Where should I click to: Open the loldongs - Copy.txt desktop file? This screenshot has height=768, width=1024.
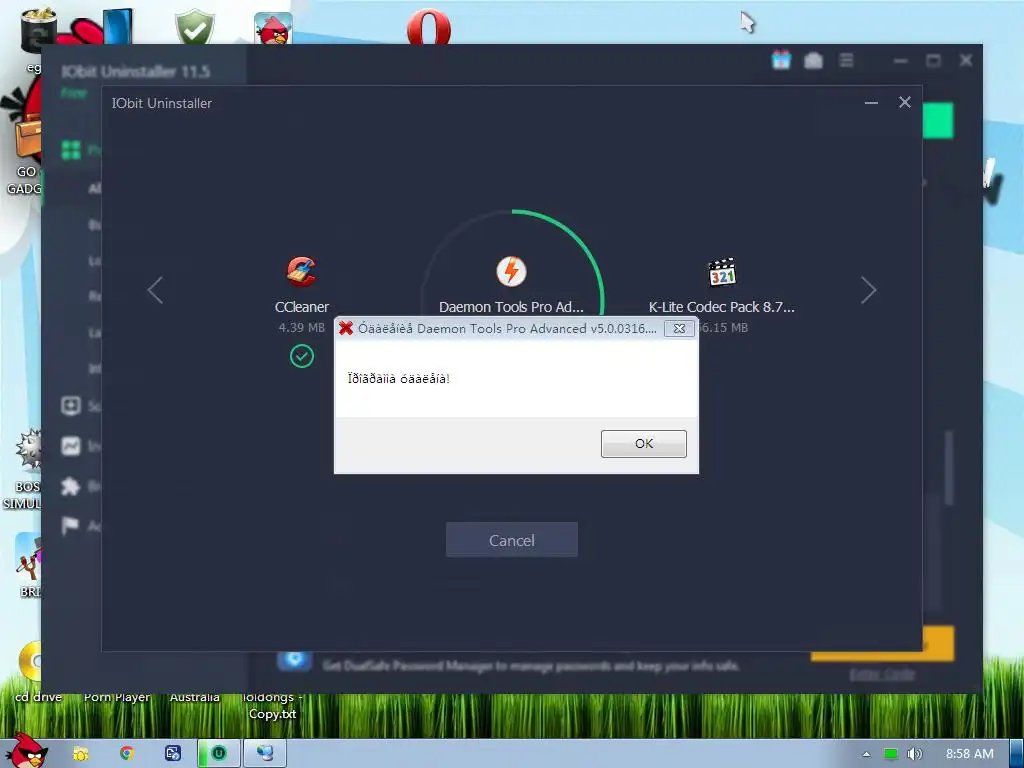[272, 706]
